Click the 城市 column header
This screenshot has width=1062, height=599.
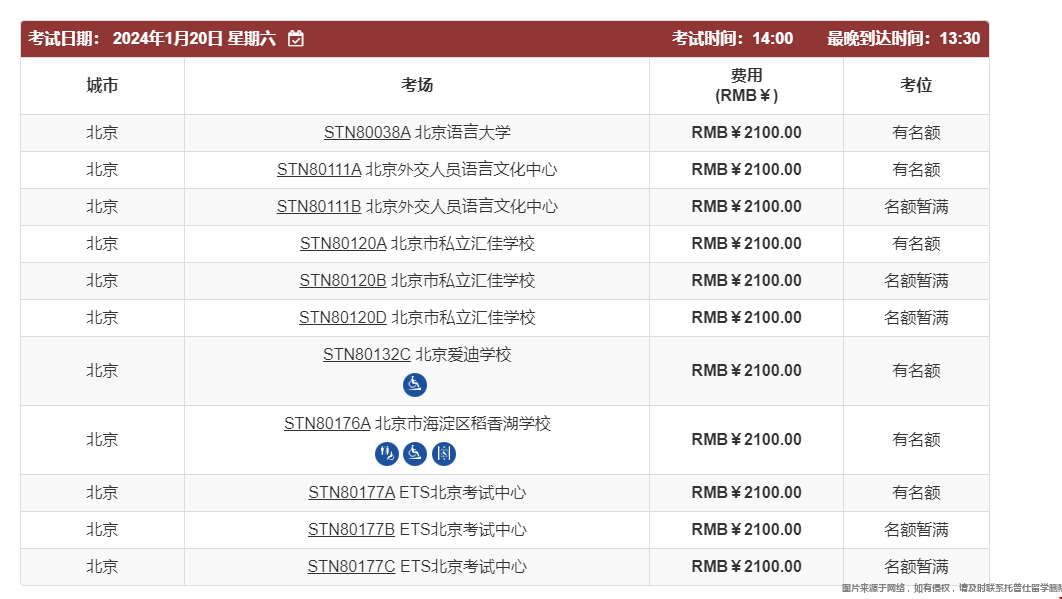(101, 86)
